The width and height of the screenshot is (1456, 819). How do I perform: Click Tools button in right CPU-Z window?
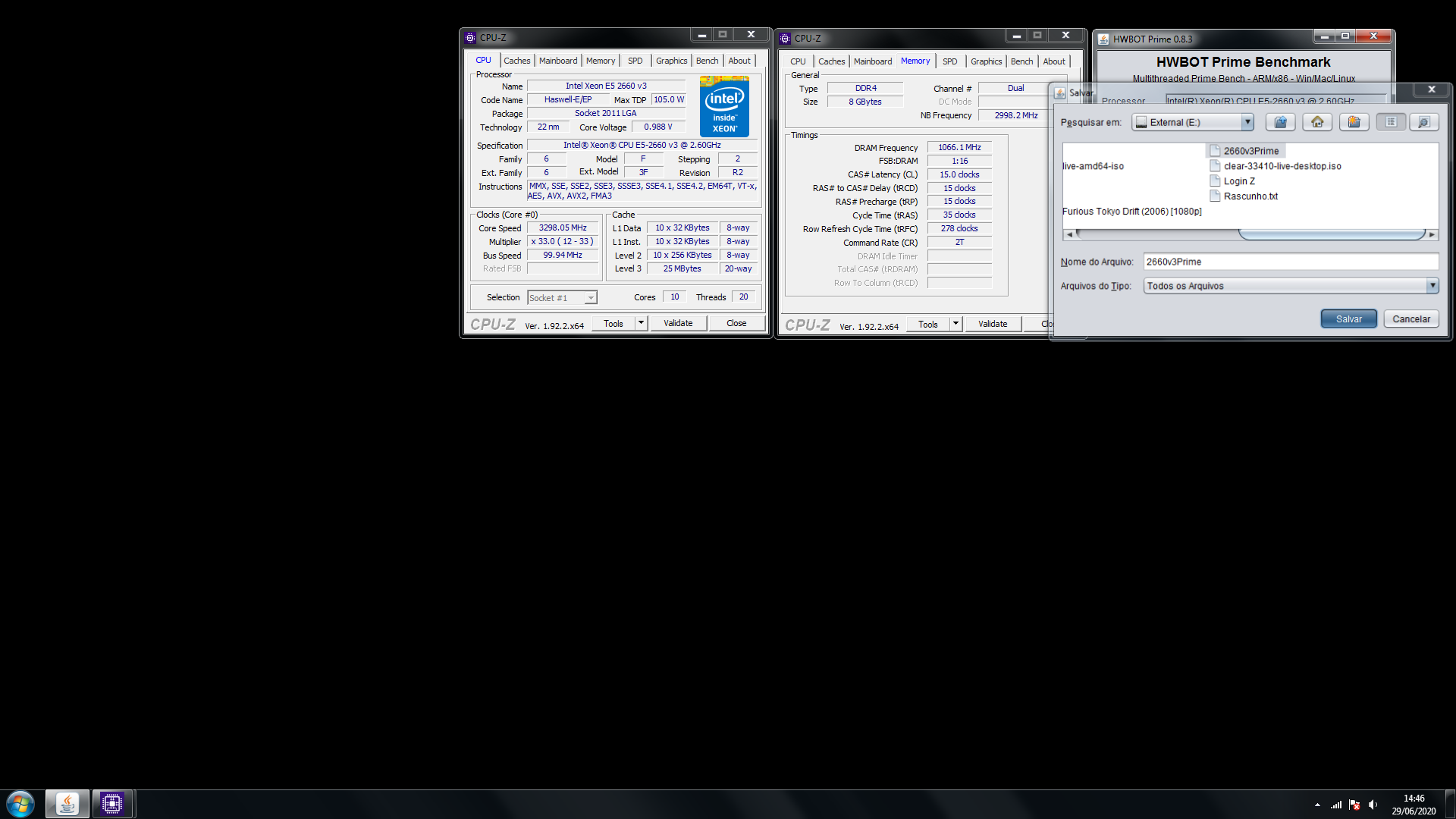point(928,325)
